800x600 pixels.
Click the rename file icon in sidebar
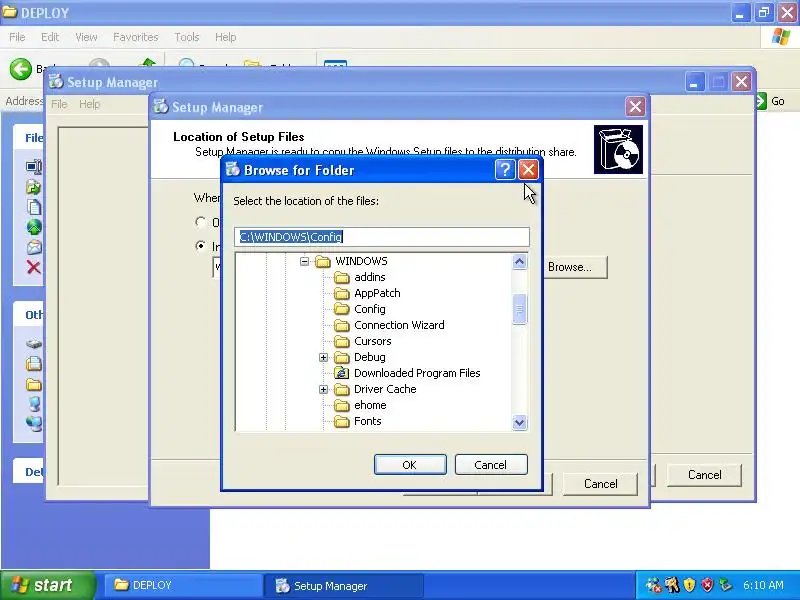[x=34, y=167]
